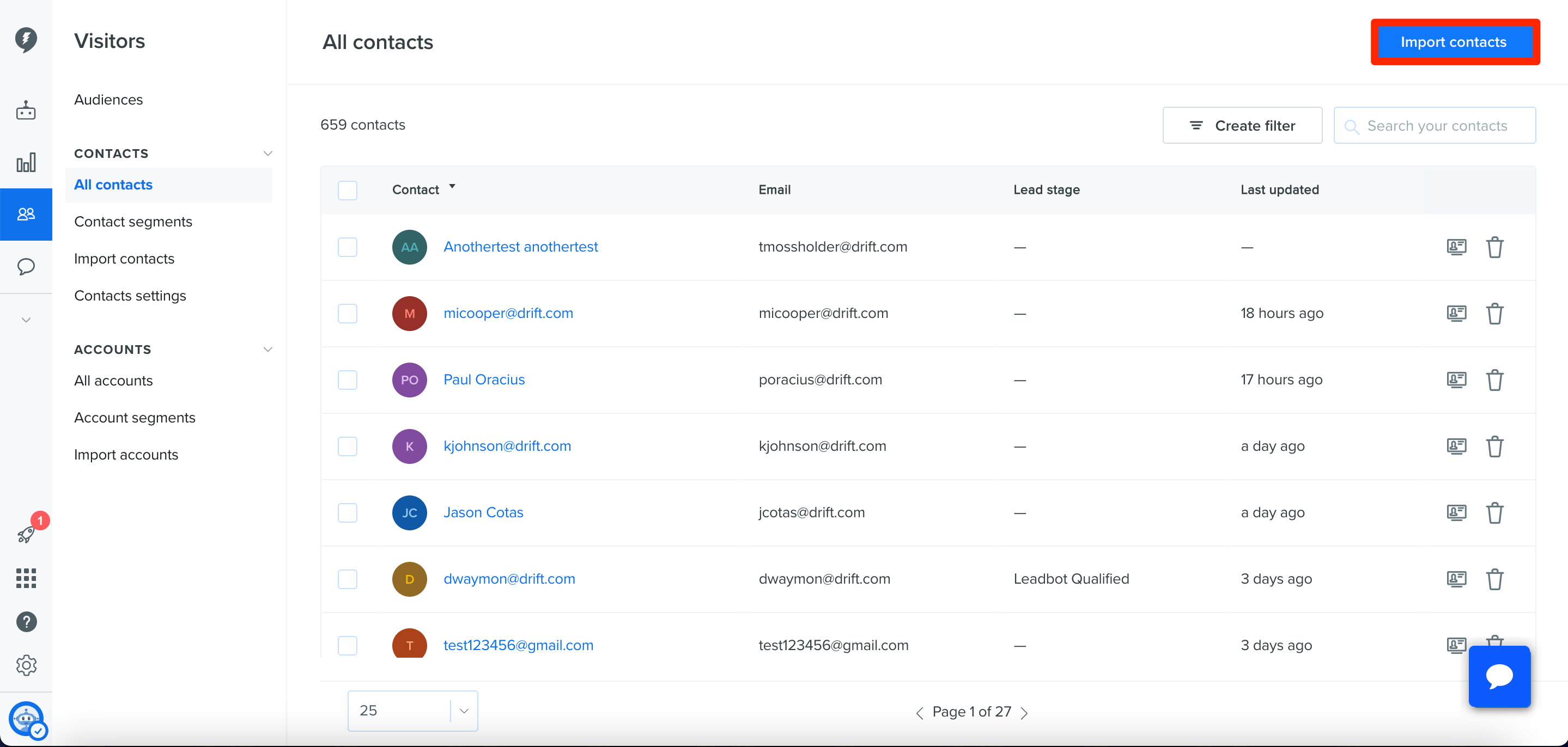Open the blue chat widget bubble

coord(1499,676)
